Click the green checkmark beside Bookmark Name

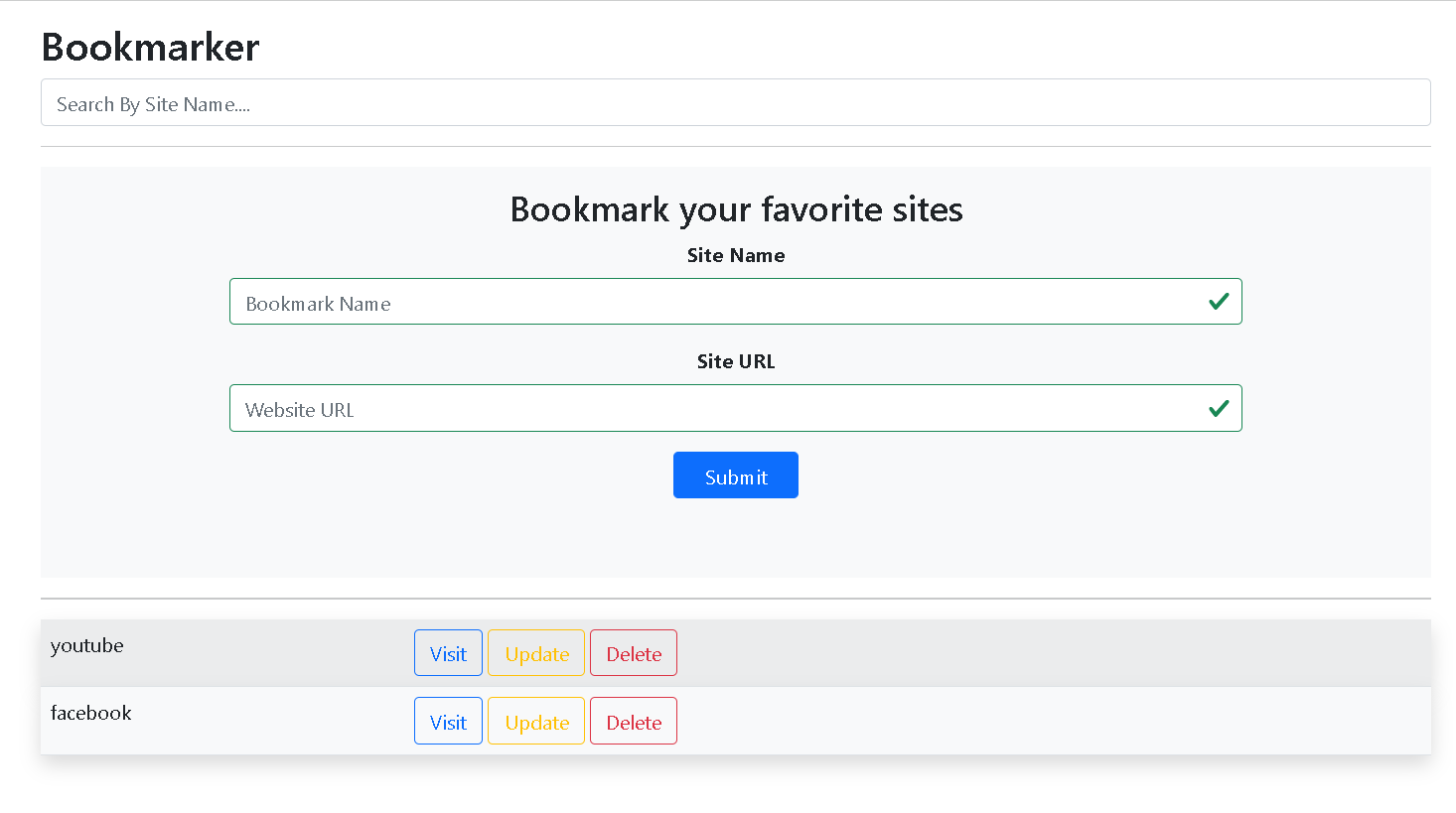(x=1219, y=301)
